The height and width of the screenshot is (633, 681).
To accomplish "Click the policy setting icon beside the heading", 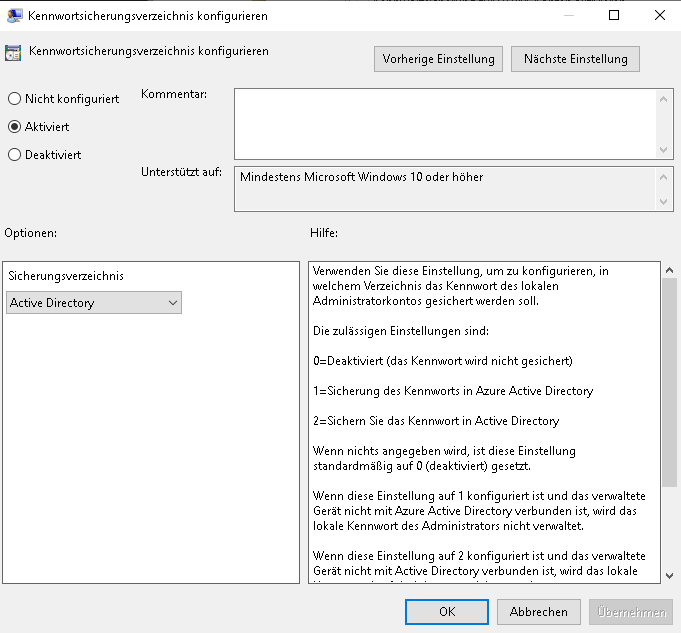I will click(14, 53).
